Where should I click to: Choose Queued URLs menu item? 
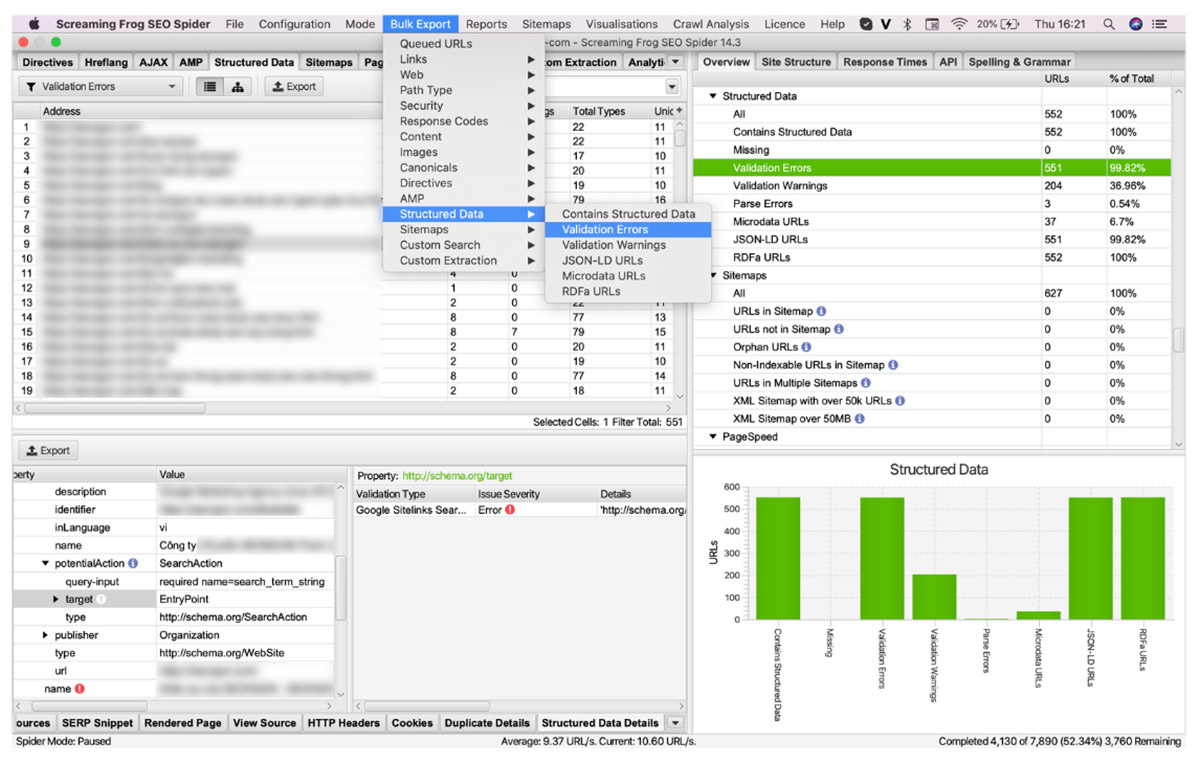pyautogui.click(x=464, y=44)
